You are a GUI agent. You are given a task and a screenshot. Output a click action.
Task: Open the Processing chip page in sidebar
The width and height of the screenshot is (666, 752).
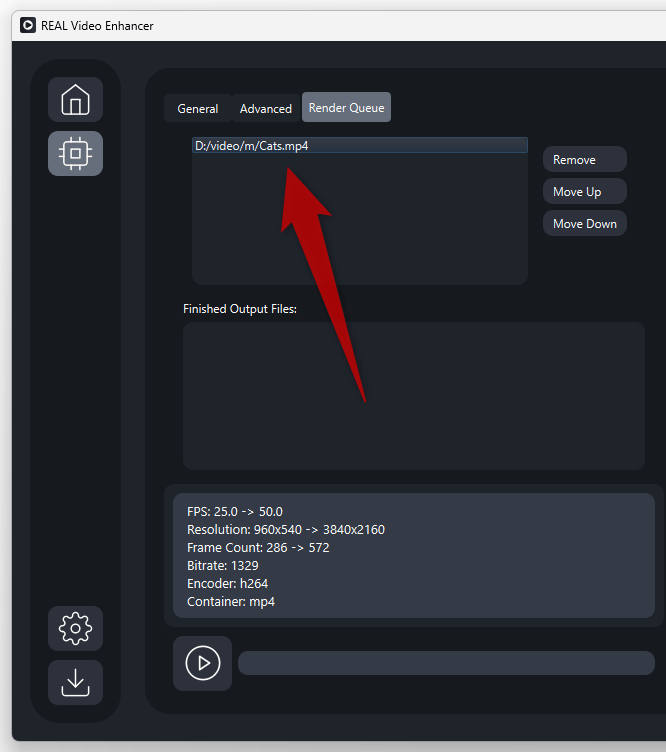[75, 153]
